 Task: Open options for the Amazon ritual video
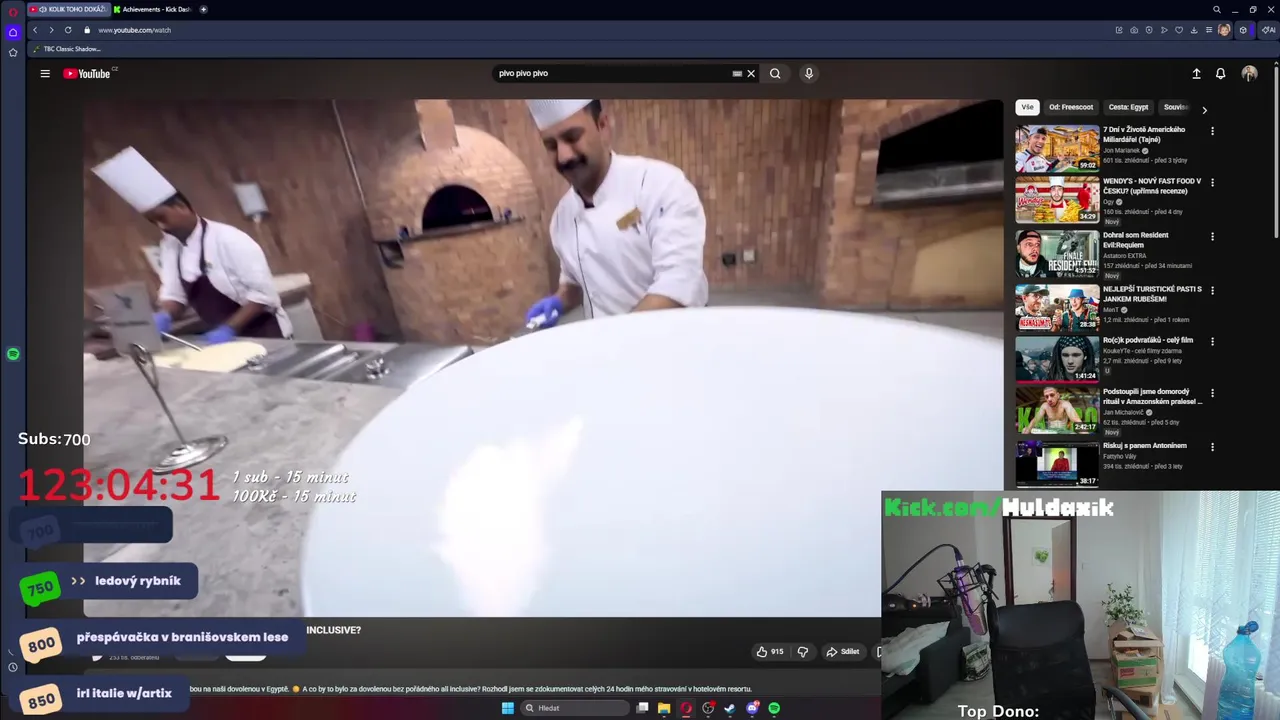[x=1212, y=393]
